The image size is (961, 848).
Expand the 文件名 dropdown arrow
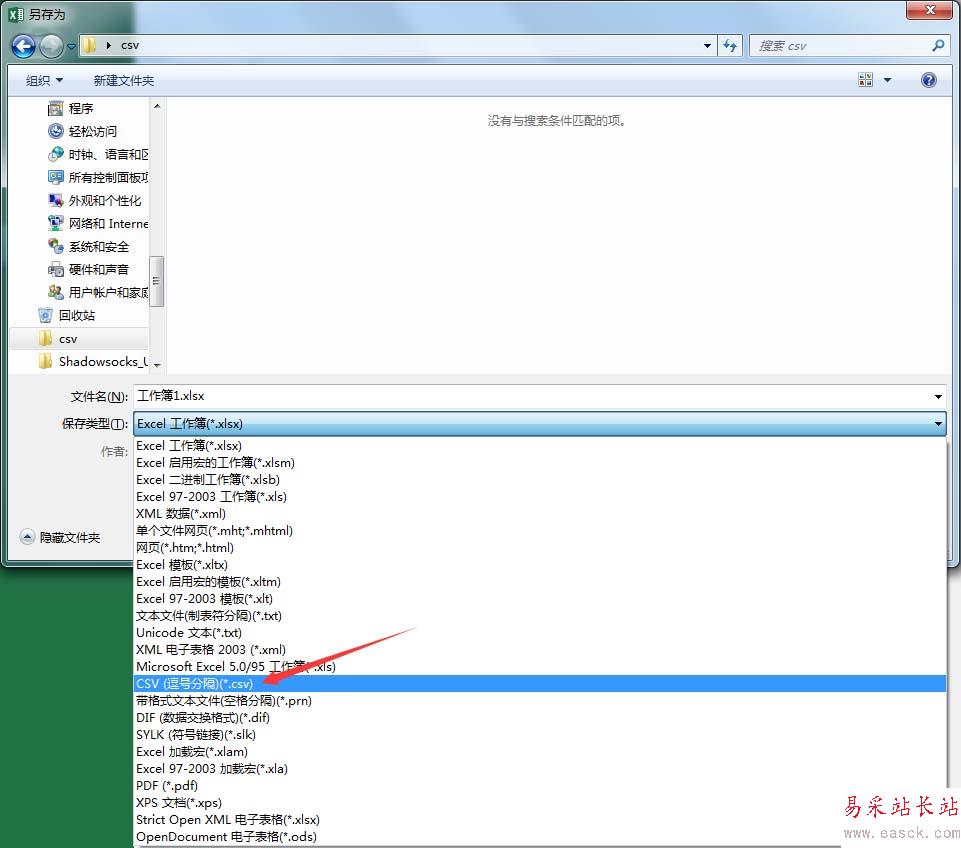938,396
